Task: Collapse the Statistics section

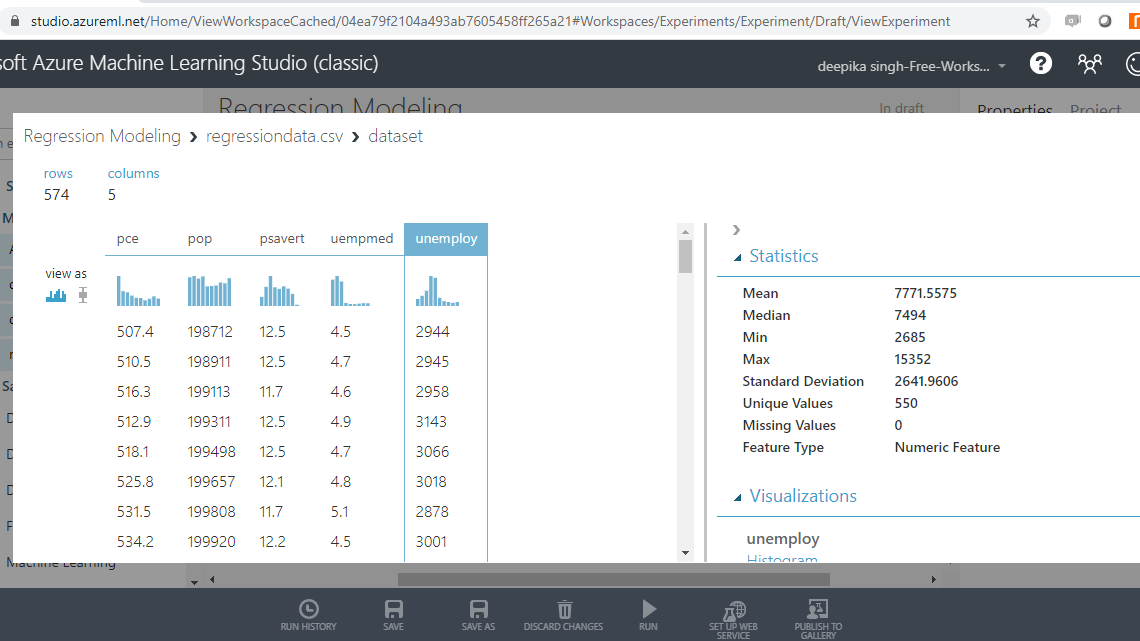Action: (x=738, y=257)
